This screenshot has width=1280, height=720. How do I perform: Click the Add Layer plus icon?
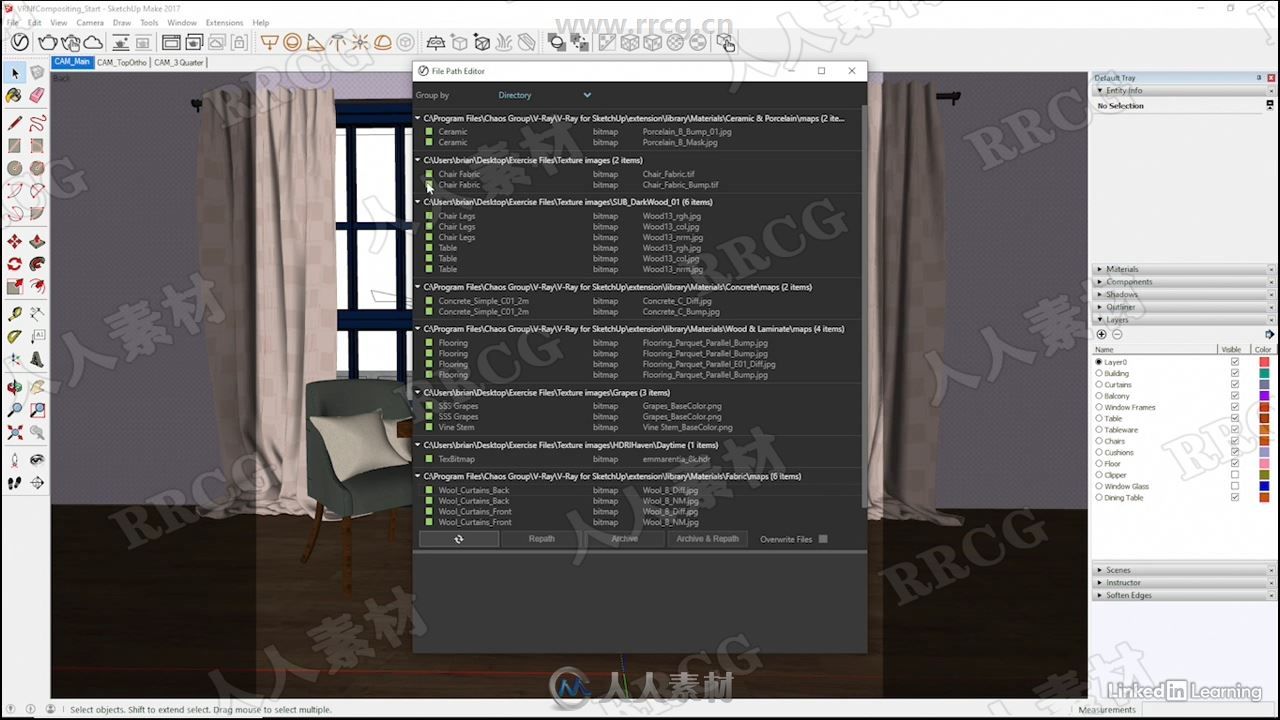(1102, 334)
